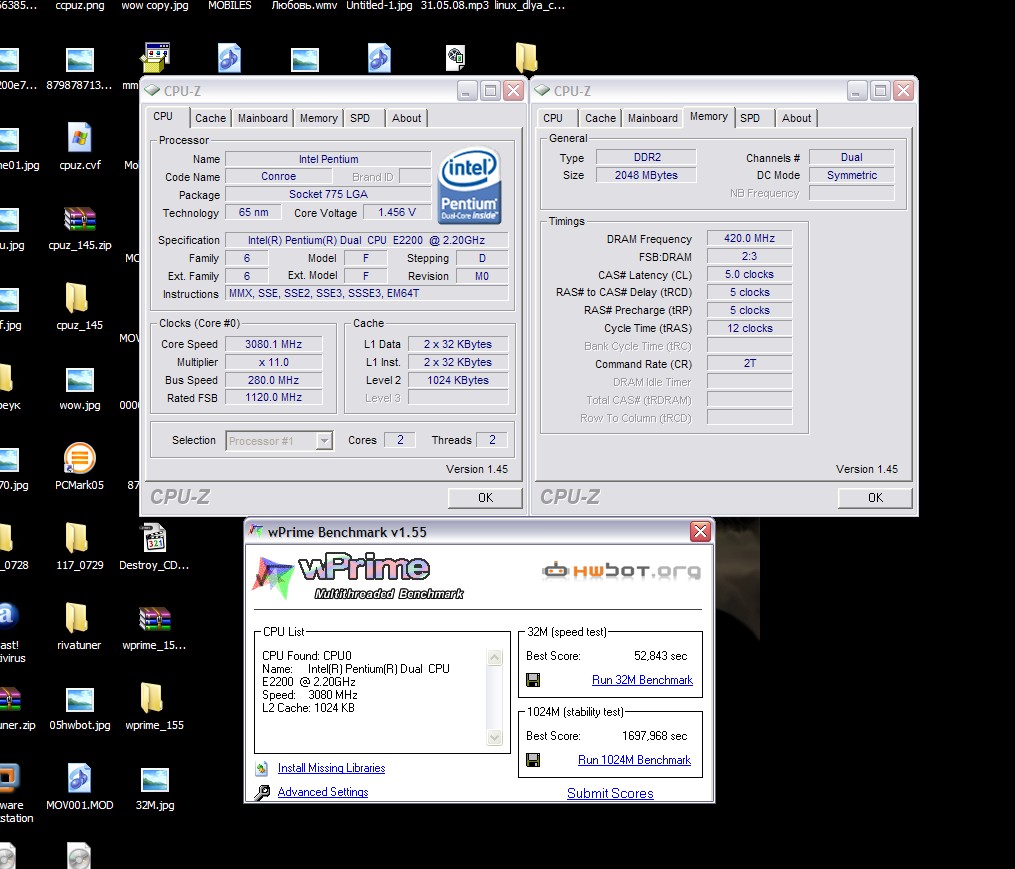Click the Level 2 cache 1024 KBytes value
Viewport: 1015px width, 869px height.
pyautogui.click(x=458, y=380)
